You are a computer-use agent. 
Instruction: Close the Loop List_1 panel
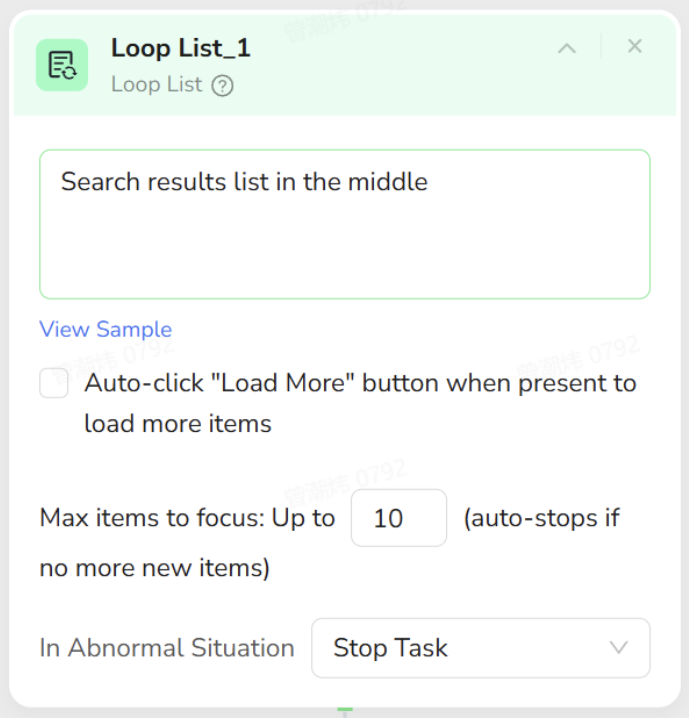point(634,46)
